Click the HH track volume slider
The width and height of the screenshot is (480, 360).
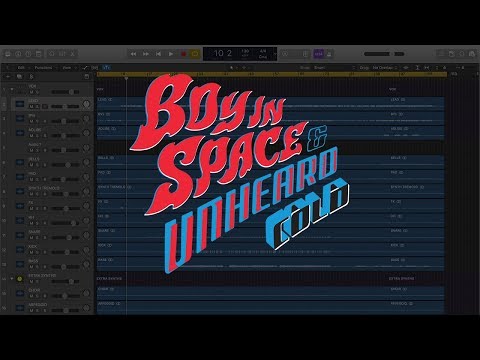click(65, 223)
